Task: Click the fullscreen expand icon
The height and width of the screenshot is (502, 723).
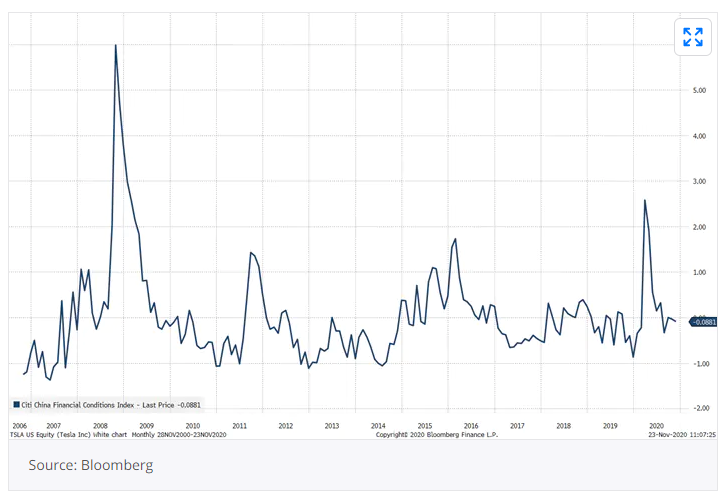Action: (692, 38)
